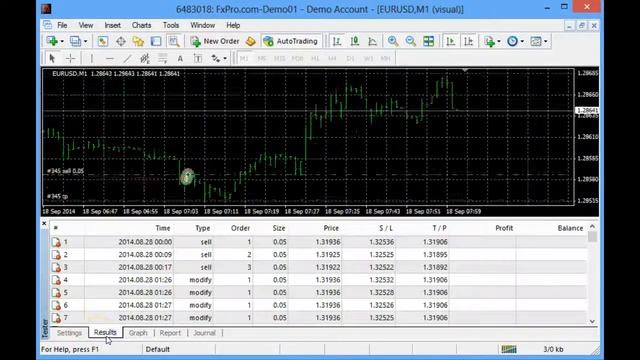Switch to the Report tab
The image size is (640, 360).
[170, 333]
